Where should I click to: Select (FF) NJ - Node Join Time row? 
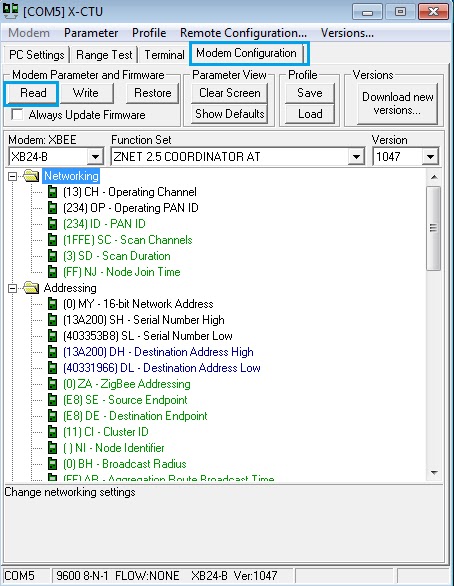(122, 272)
